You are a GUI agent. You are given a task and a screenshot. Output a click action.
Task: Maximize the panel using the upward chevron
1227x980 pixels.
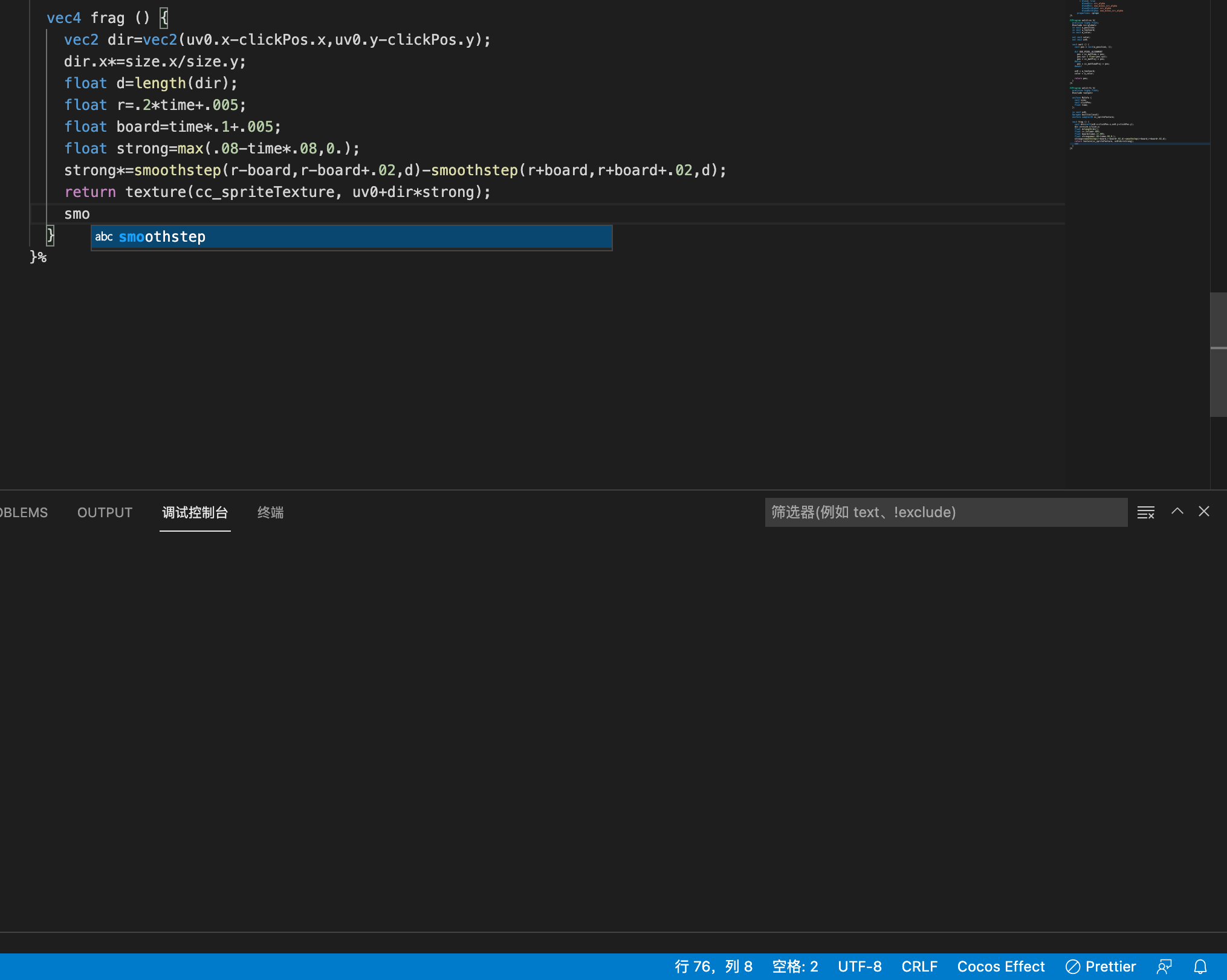click(1177, 512)
